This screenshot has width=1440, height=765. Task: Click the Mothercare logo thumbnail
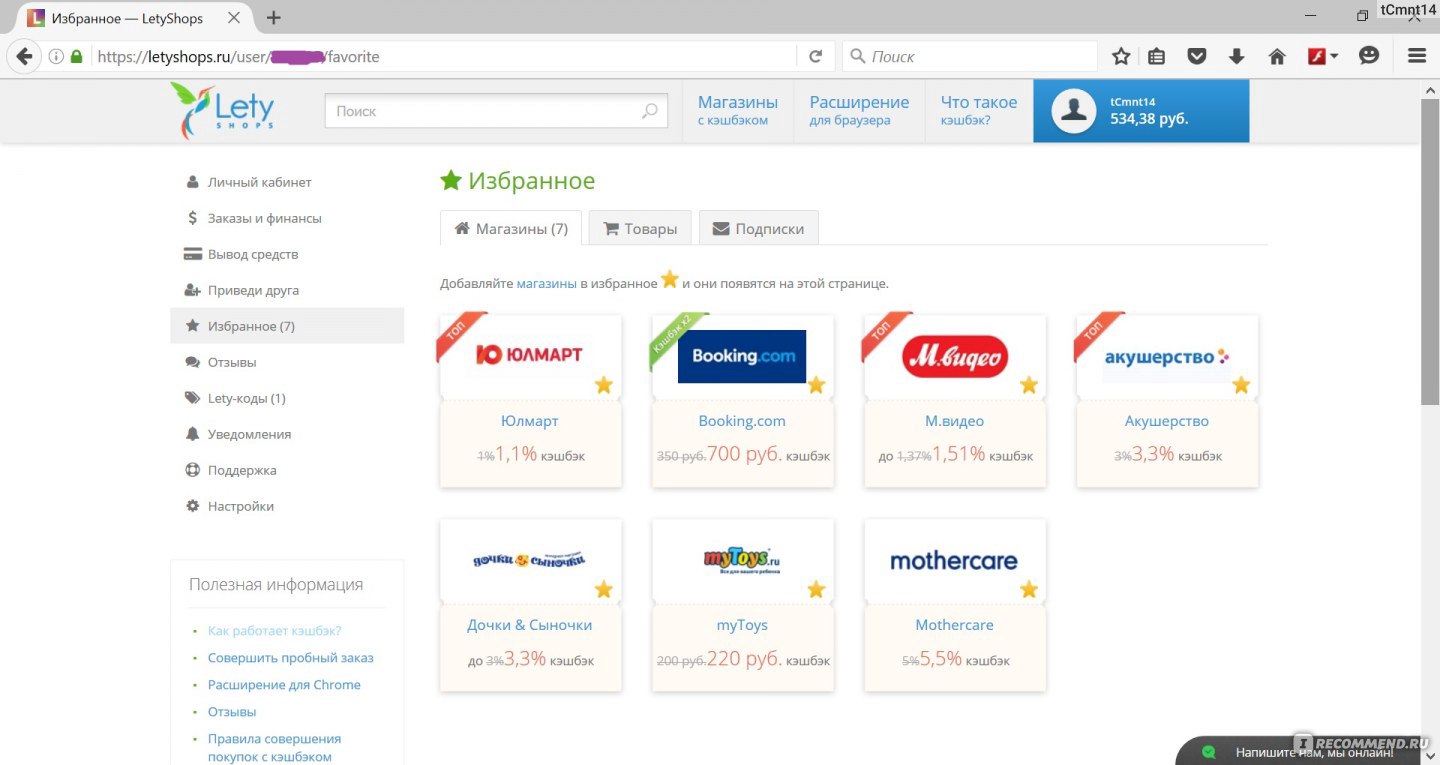954,560
